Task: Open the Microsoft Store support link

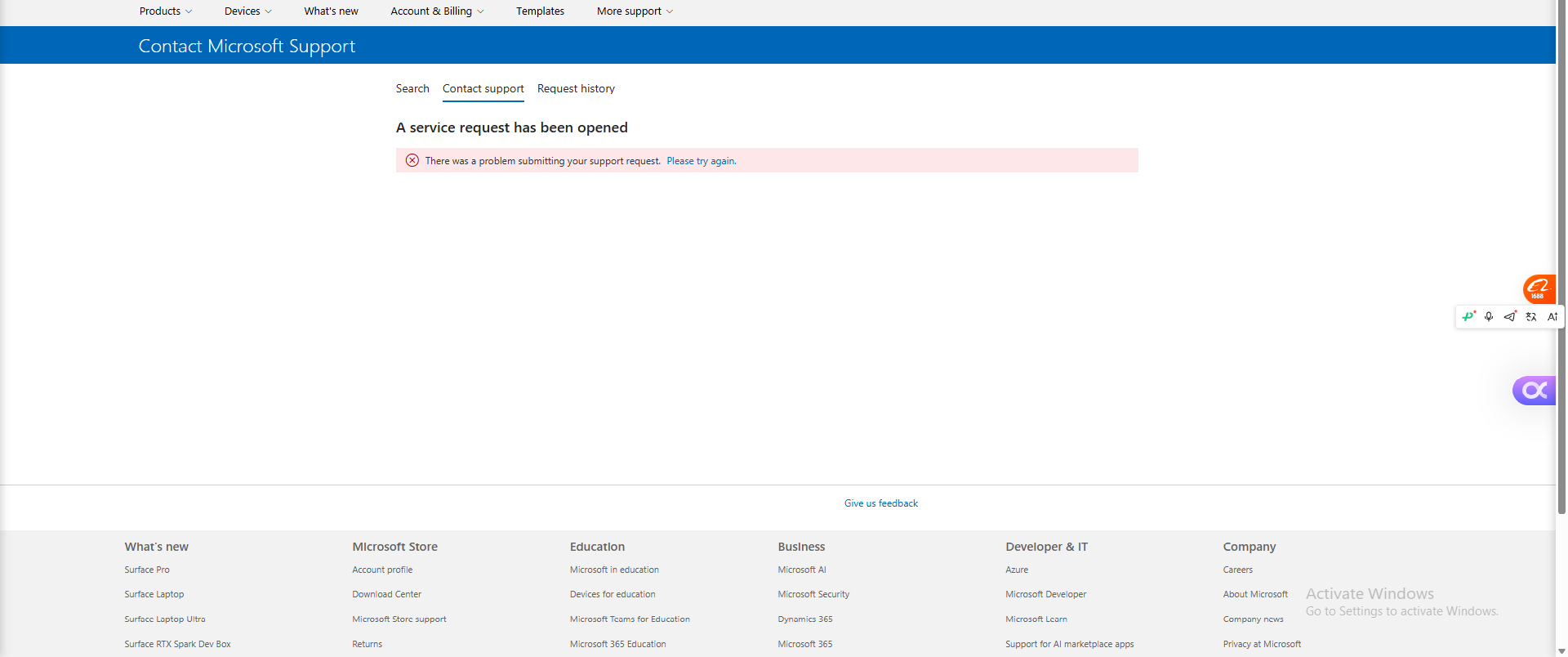Action: point(399,619)
